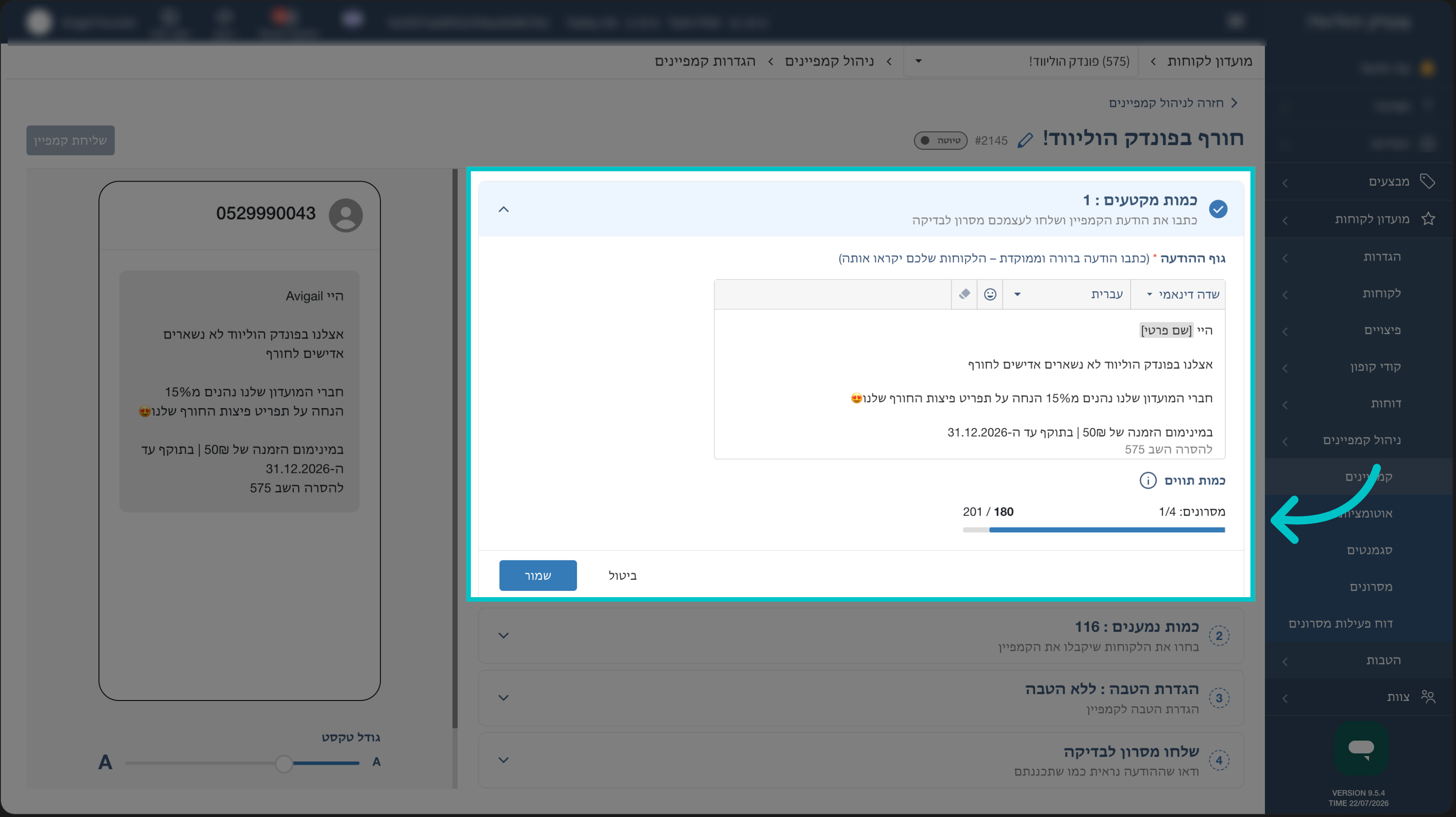
Task: Expand the sidebar קודי קופון chevron
Action: coord(1285,369)
